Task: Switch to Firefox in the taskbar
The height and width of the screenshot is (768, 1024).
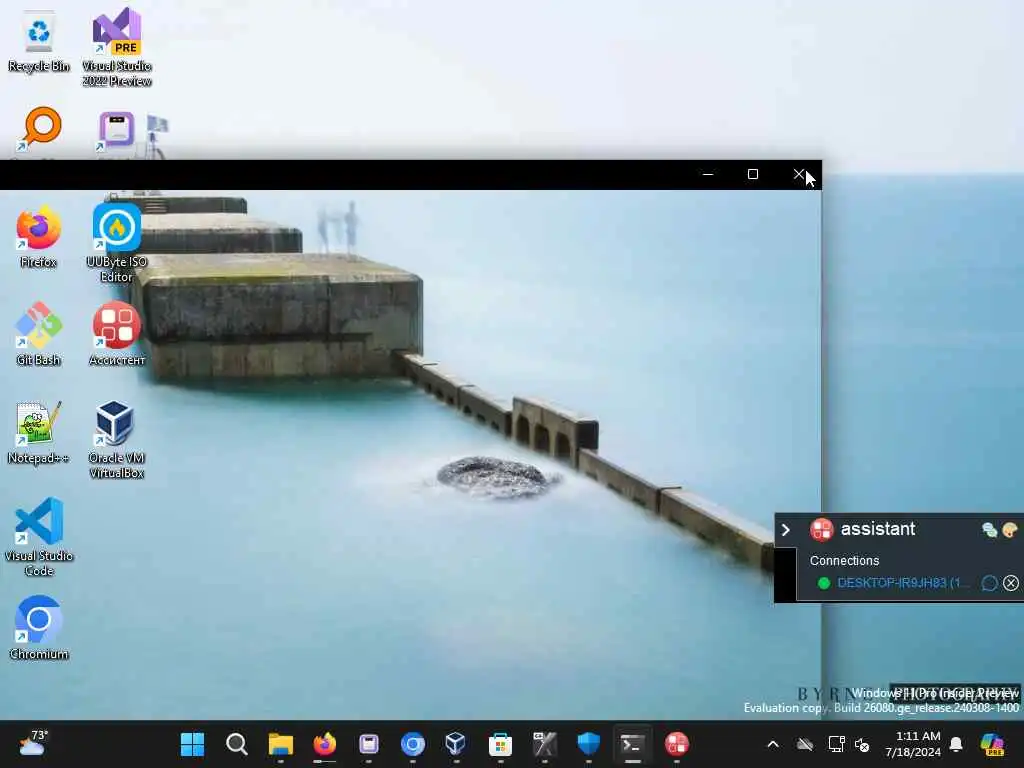Action: (325, 744)
